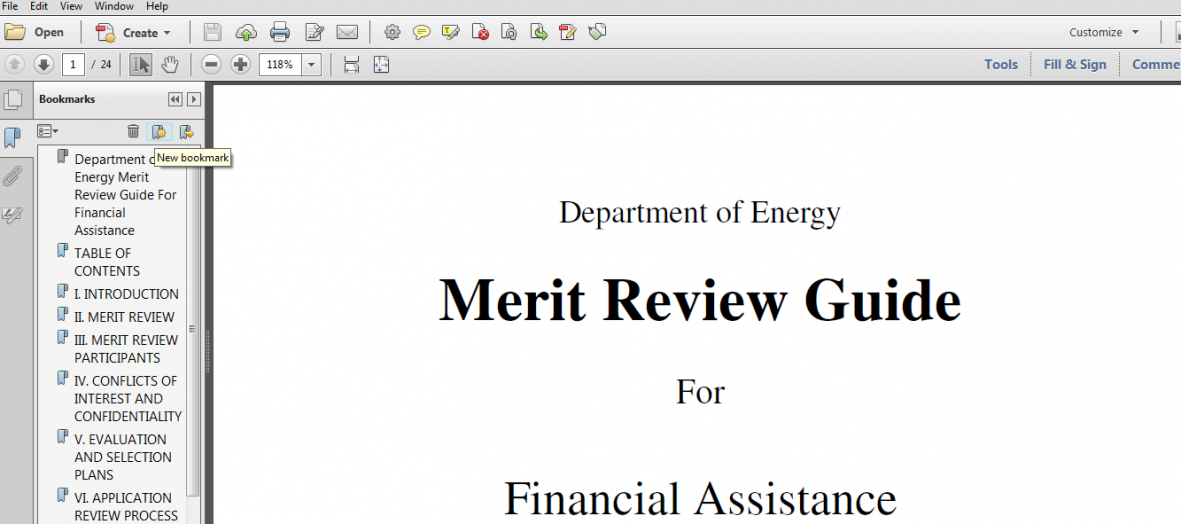
Task: Click the fit one full page icon
Action: click(x=381, y=65)
